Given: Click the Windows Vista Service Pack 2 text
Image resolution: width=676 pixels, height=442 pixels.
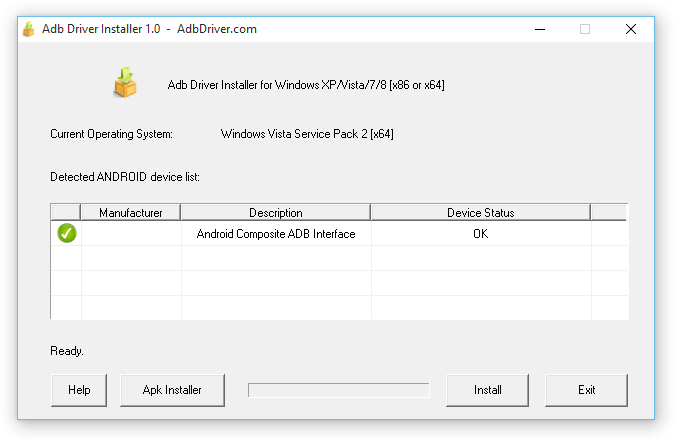Looking at the screenshot, I should [x=307, y=134].
